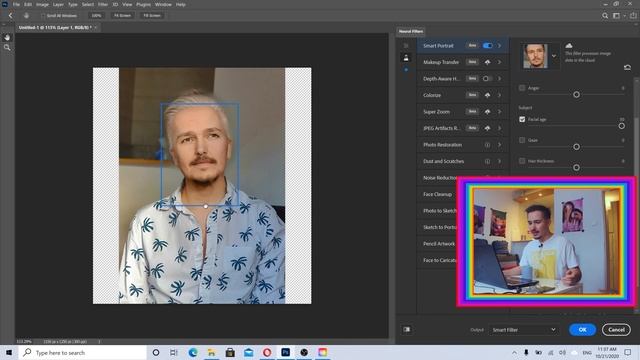Open the search icon at top right
This screenshot has width=640, height=360.
605,16
